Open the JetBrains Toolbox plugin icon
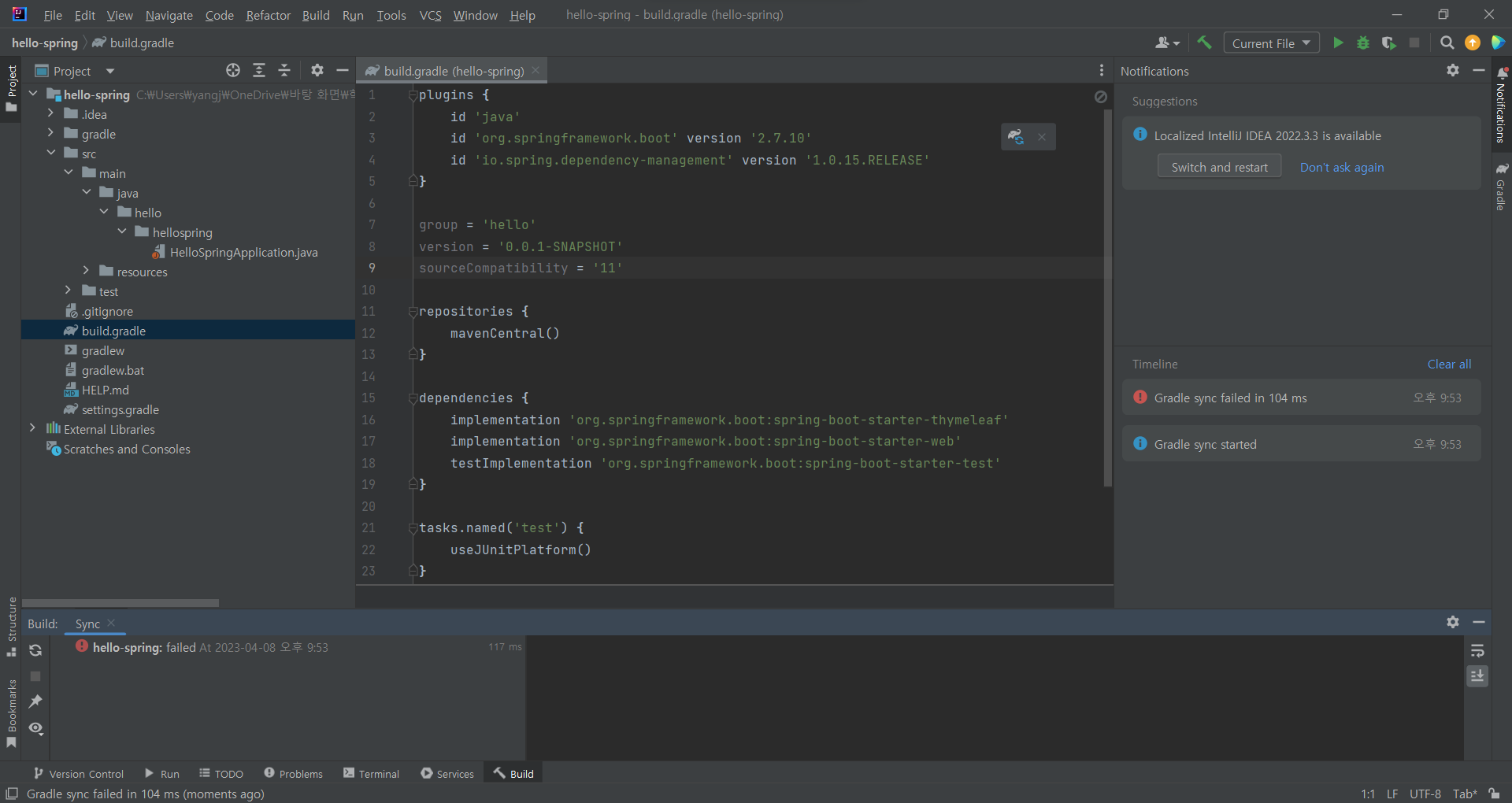The width and height of the screenshot is (1512, 803). coord(1498,43)
